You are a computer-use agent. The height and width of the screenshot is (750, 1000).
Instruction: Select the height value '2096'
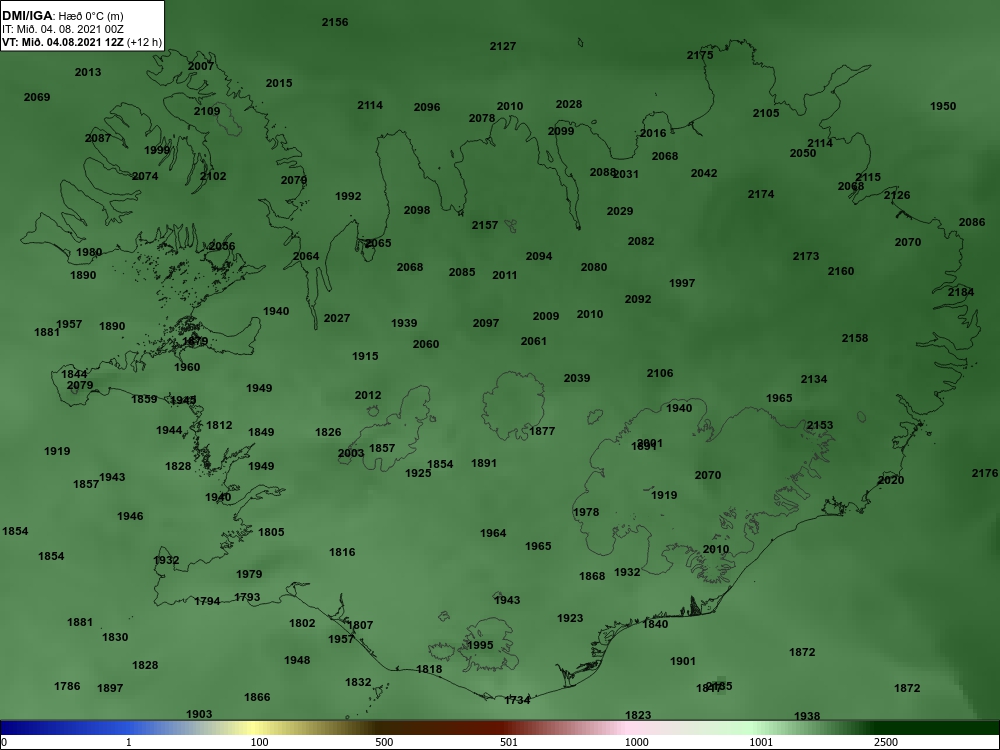427,107
